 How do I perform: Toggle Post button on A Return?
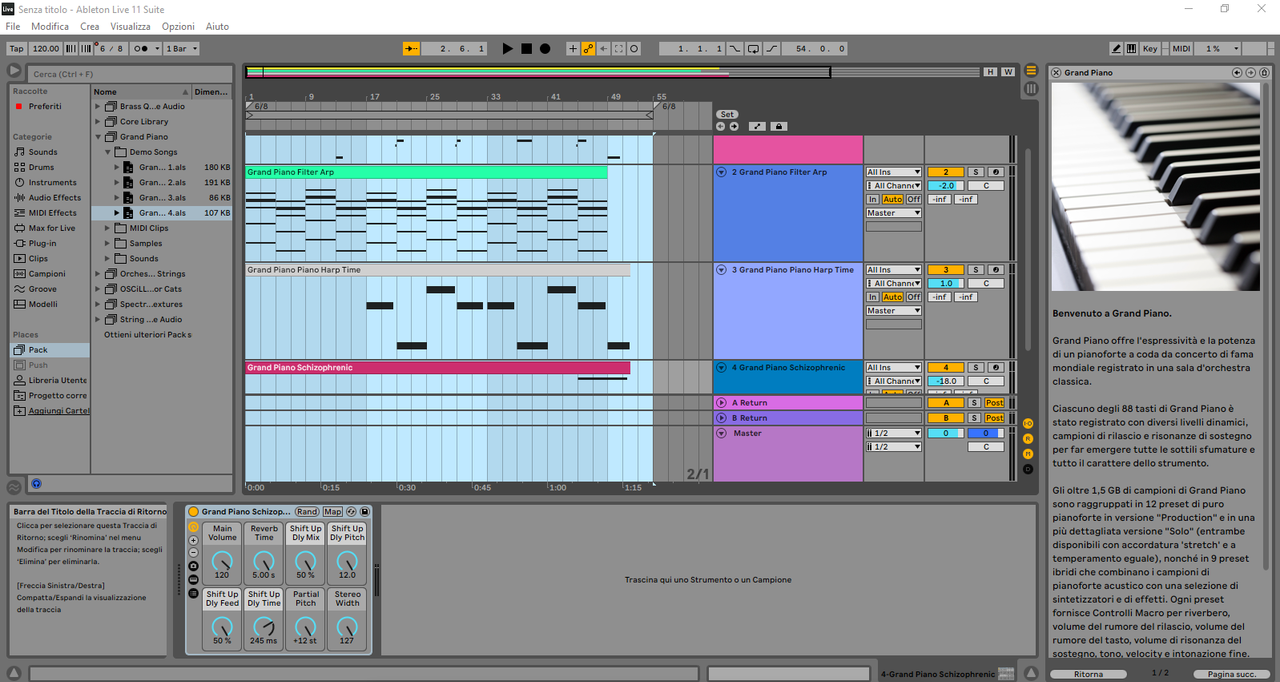pyautogui.click(x=995, y=403)
